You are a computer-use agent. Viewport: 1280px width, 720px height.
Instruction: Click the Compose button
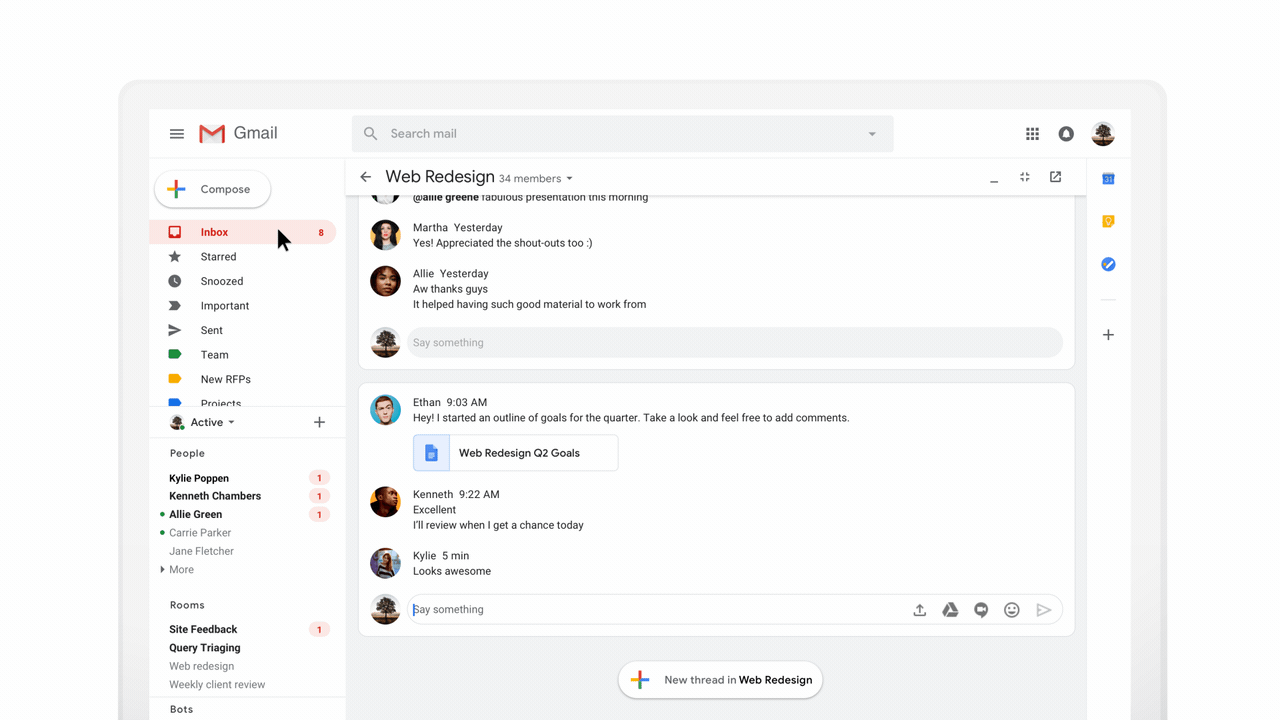(x=213, y=189)
